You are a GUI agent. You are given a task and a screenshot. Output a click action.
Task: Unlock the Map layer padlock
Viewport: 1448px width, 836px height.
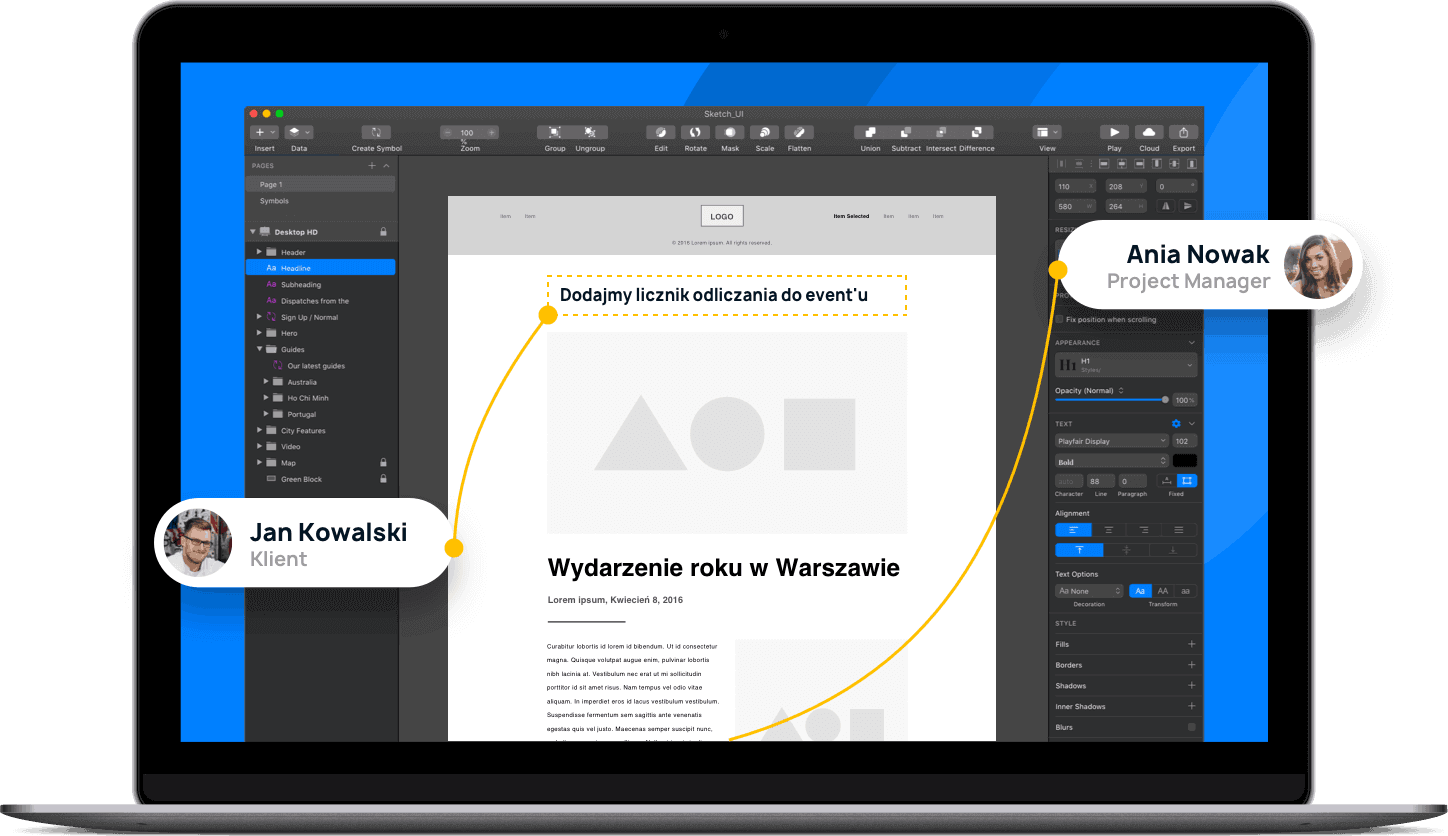point(383,462)
